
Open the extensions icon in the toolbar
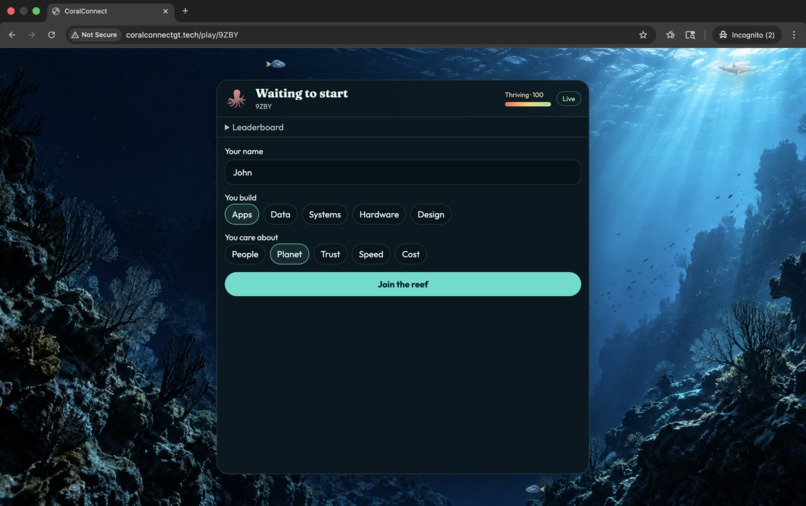670,35
